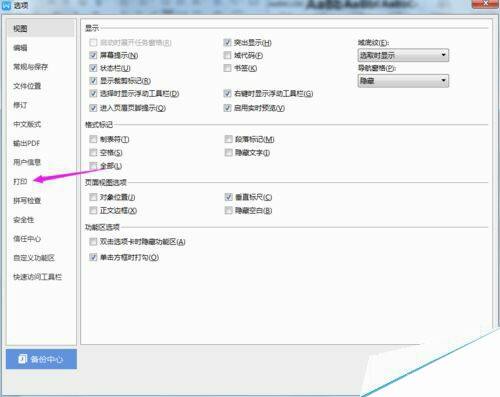Check the 隐藏空白 checkbox
500x397 pixels.
[x=228, y=210]
